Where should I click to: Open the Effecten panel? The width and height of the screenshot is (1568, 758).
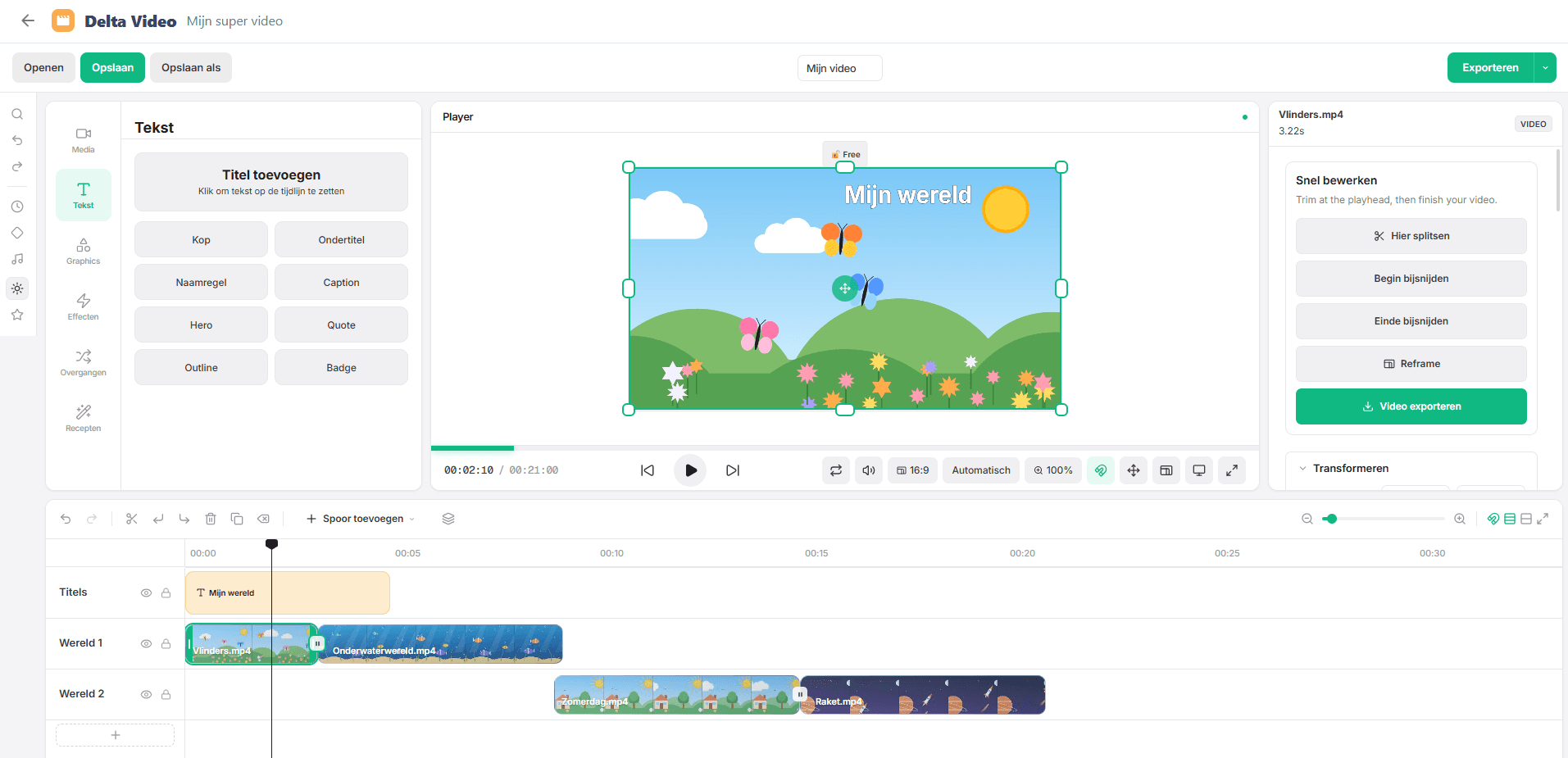(83, 307)
